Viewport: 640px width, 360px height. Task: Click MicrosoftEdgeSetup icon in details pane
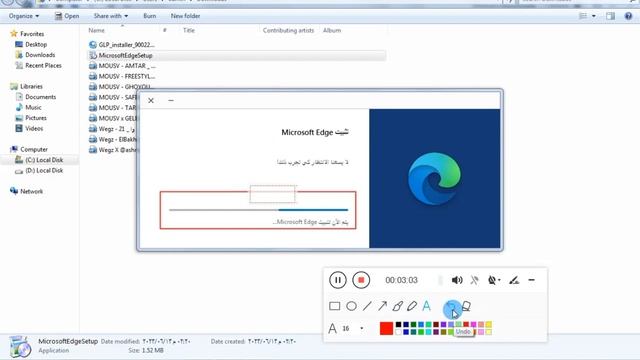pos(20,347)
